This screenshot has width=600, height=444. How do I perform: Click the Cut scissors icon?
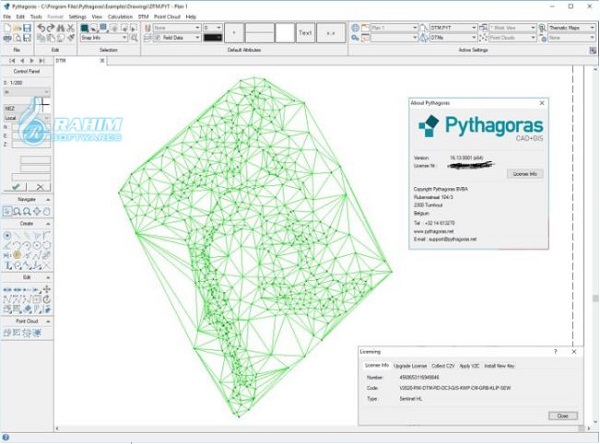pos(70,28)
